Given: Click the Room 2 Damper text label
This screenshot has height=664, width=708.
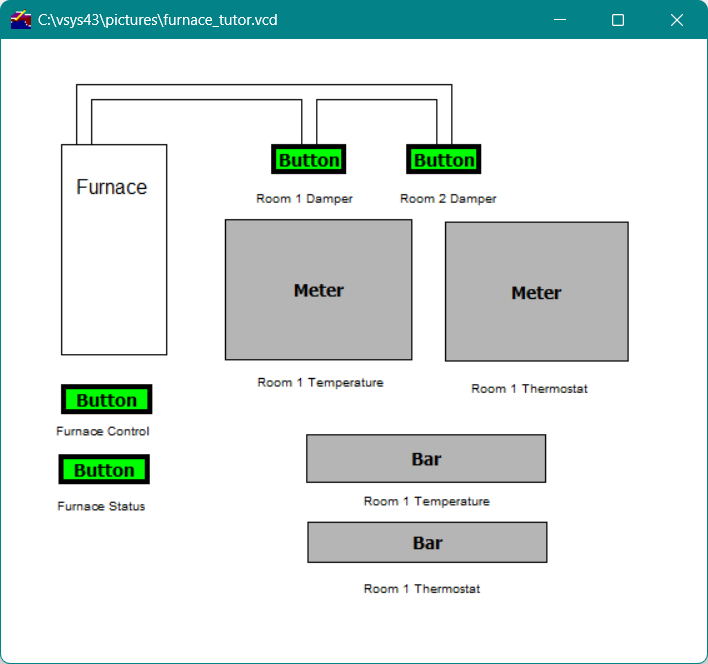Looking at the screenshot, I should coord(448,199).
